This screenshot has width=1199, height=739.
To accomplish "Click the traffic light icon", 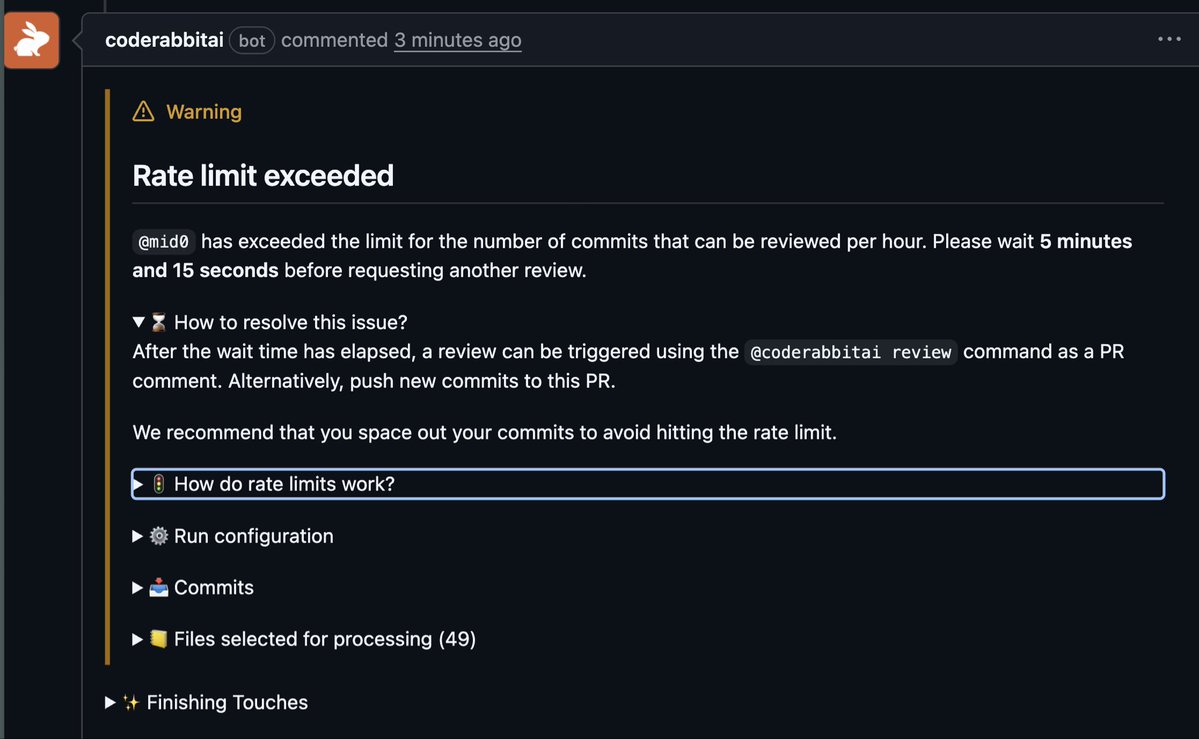I will (x=159, y=485).
